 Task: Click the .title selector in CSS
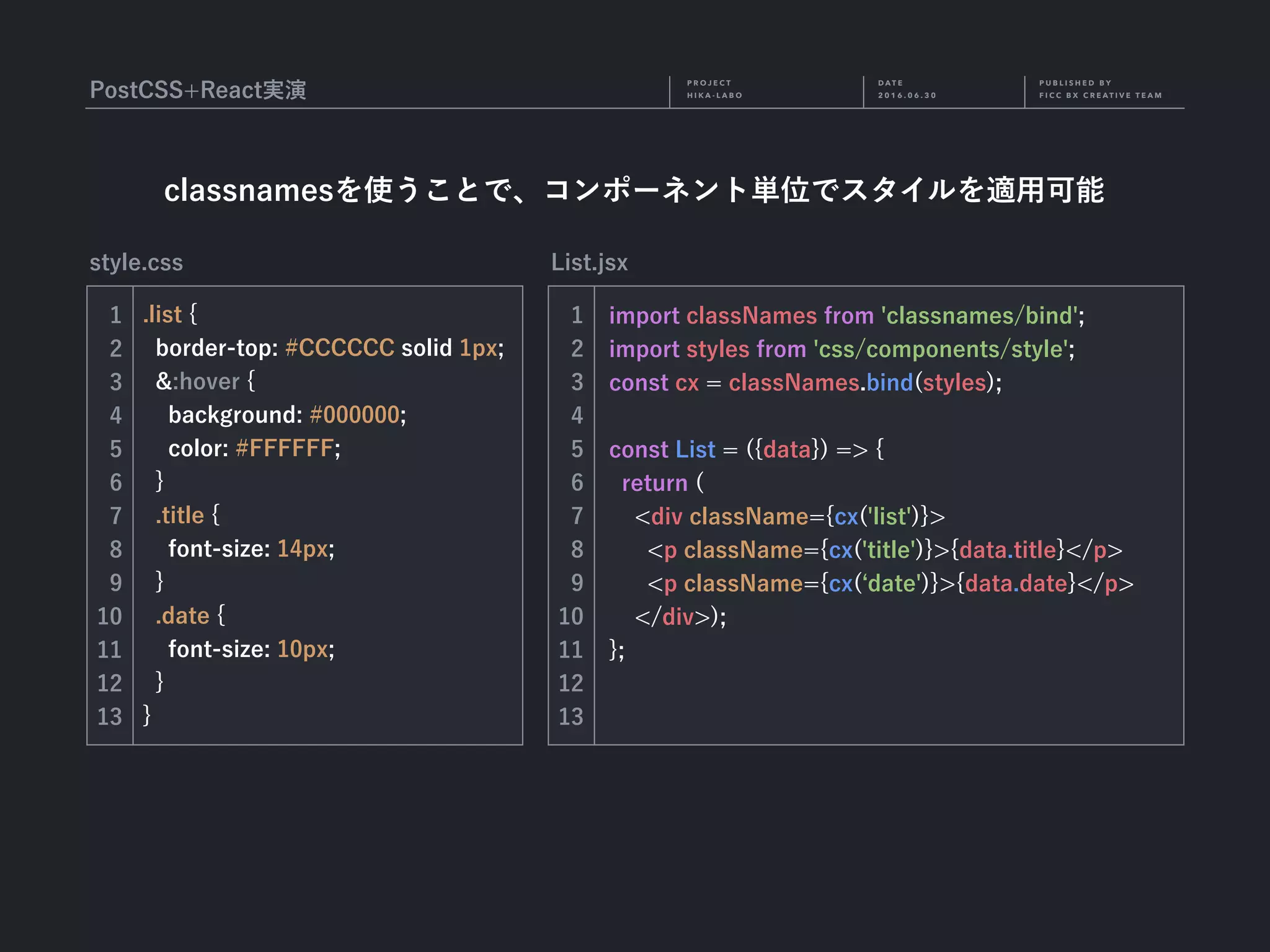(180, 516)
